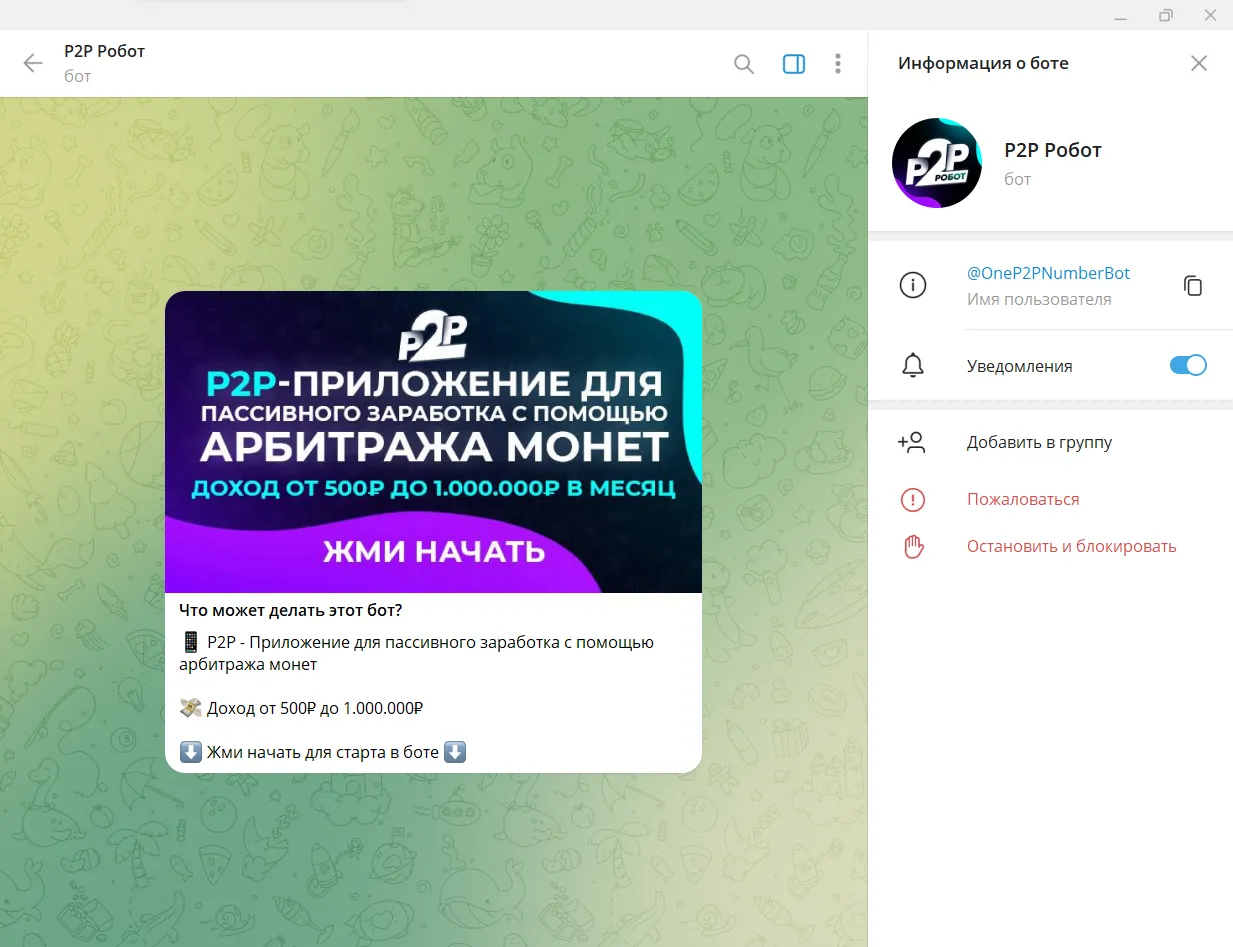Image resolution: width=1233 pixels, height=947 pixels.
Task: Open the P2P Робот round avatar
Action: tap(936, 163)
